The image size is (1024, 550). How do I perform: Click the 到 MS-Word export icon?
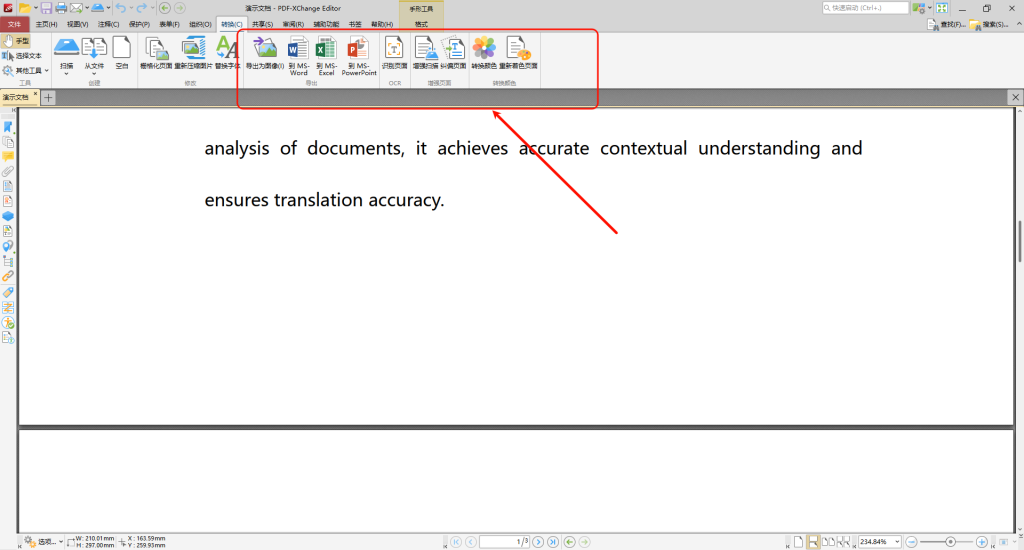pos(298,54)
